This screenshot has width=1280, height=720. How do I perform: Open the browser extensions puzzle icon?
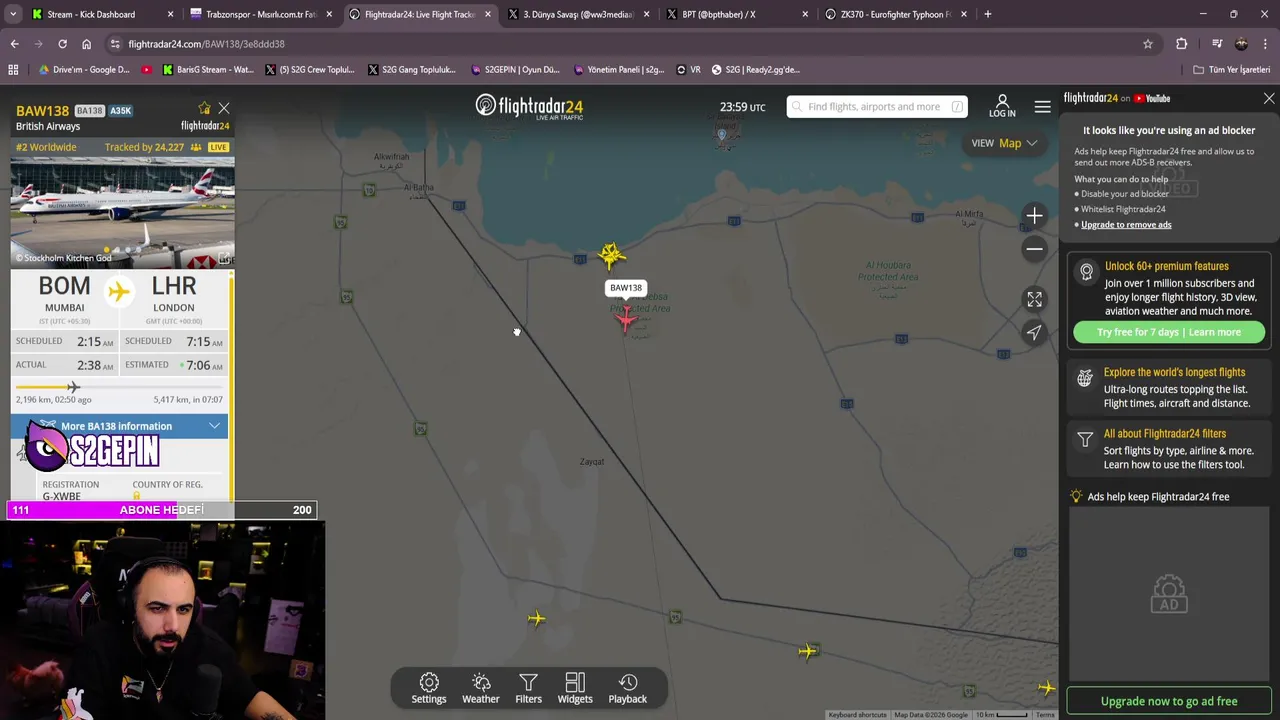[x=1182, y=44]
